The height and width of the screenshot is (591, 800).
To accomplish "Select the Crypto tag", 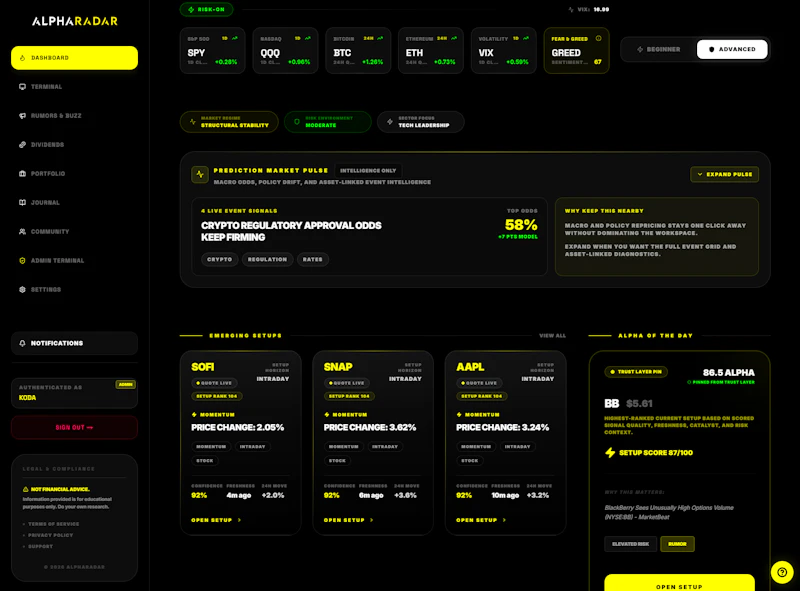I will click(x=219, y=259).
